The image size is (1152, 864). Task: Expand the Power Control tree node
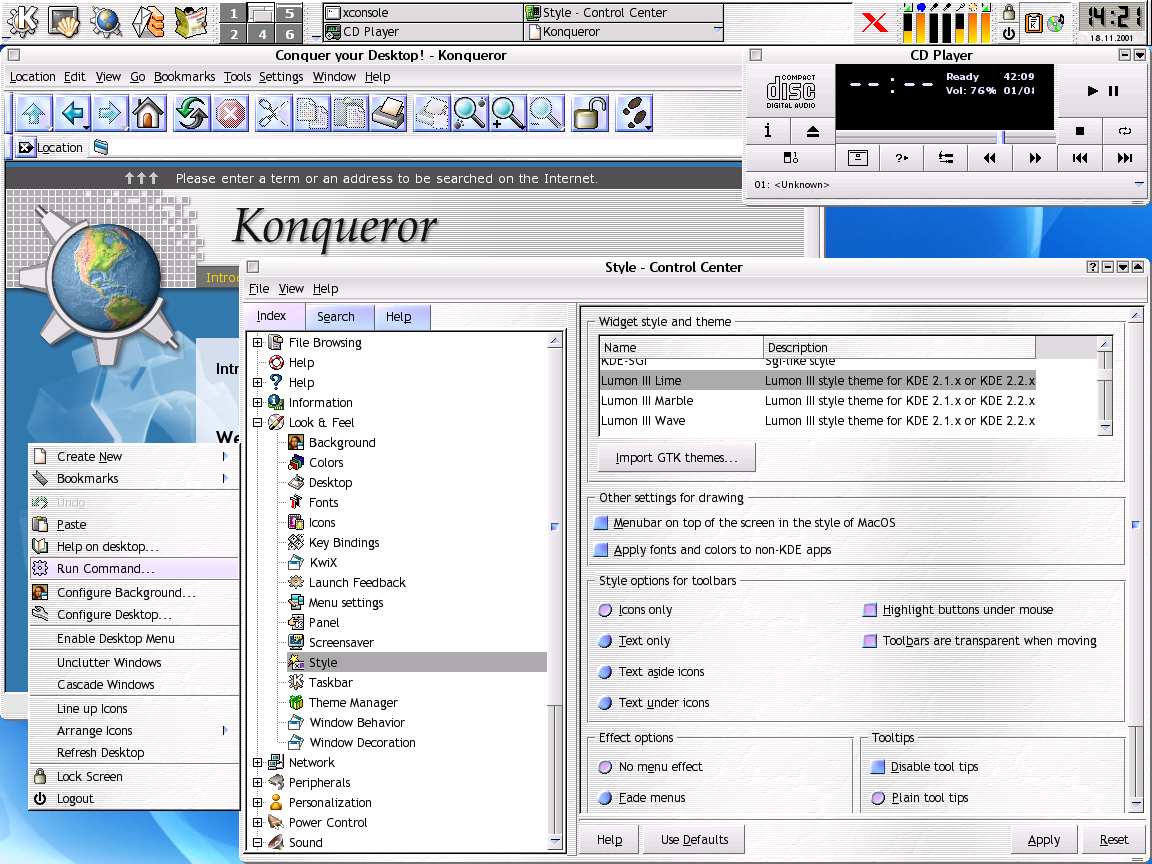point(258,823)
